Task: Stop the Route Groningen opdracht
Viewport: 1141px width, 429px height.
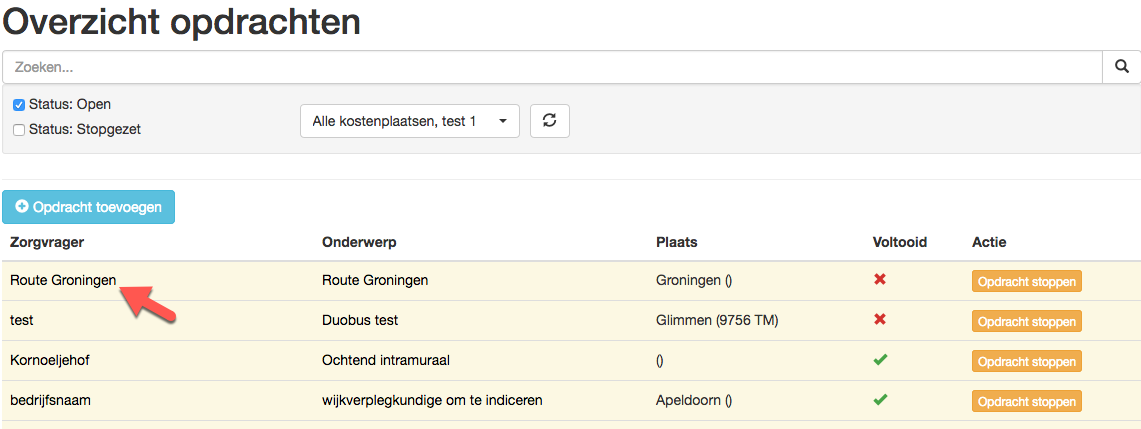Action: coord(1027,281)
